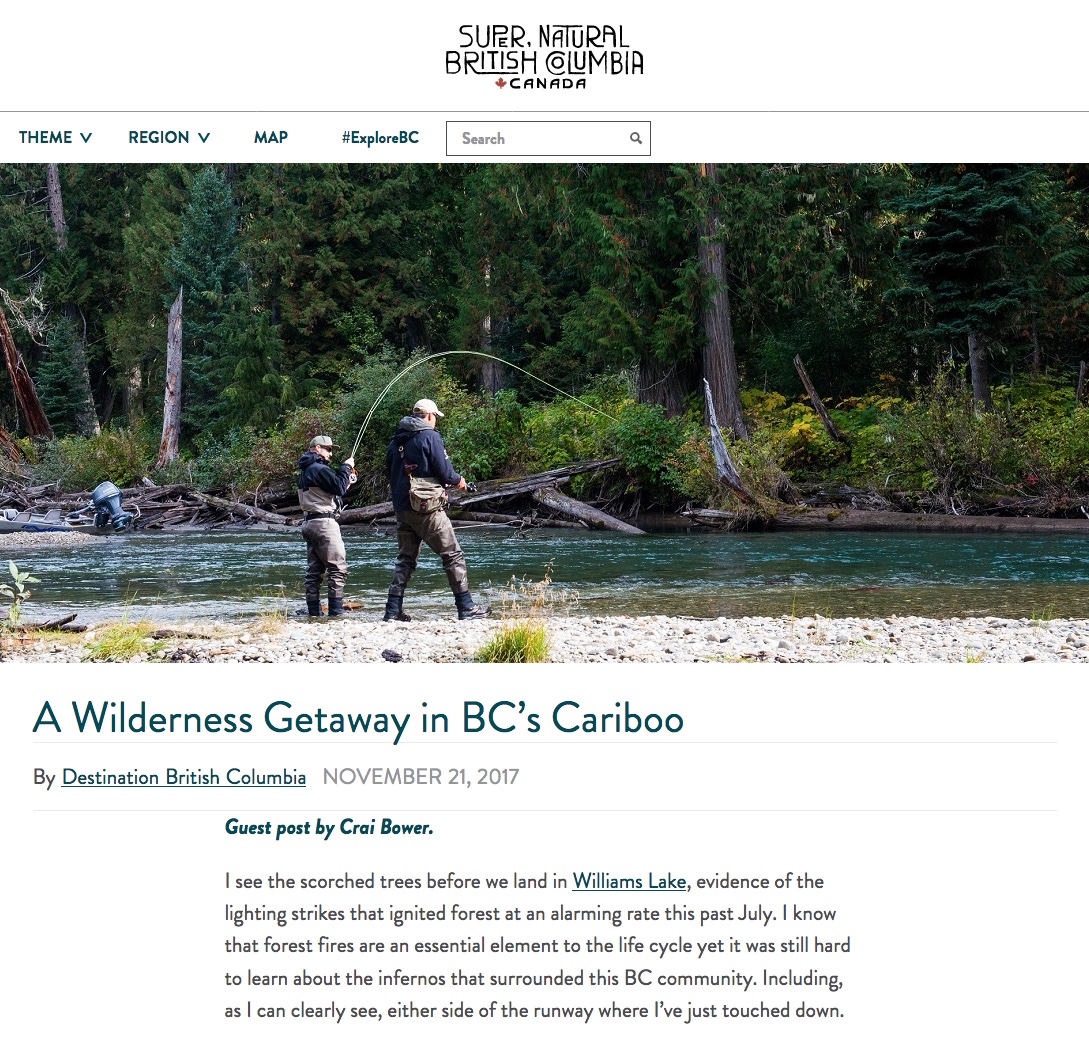Image resolution: width=1089 pixels, height=1039 pixels.
Task: Click the search magnifying glass icon
Action: coord(635,138)
